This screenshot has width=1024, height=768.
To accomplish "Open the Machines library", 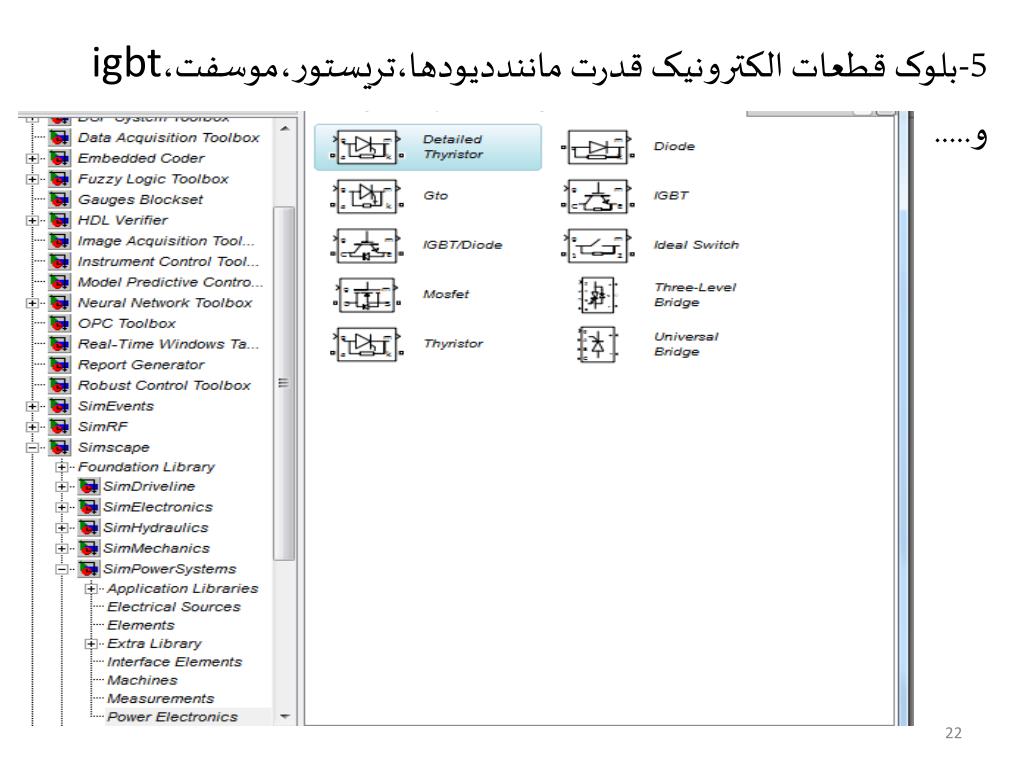I will pyautogui.click(x=142, y=680).
